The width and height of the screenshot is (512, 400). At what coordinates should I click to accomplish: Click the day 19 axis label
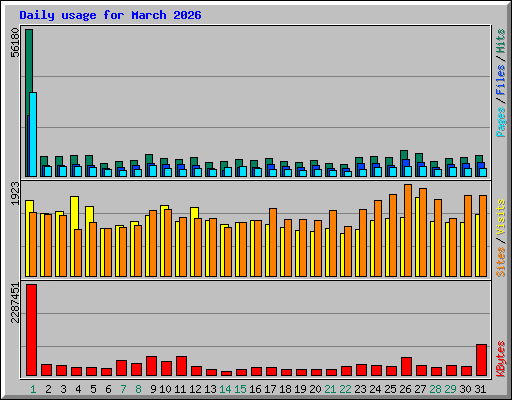click(300, 389)
